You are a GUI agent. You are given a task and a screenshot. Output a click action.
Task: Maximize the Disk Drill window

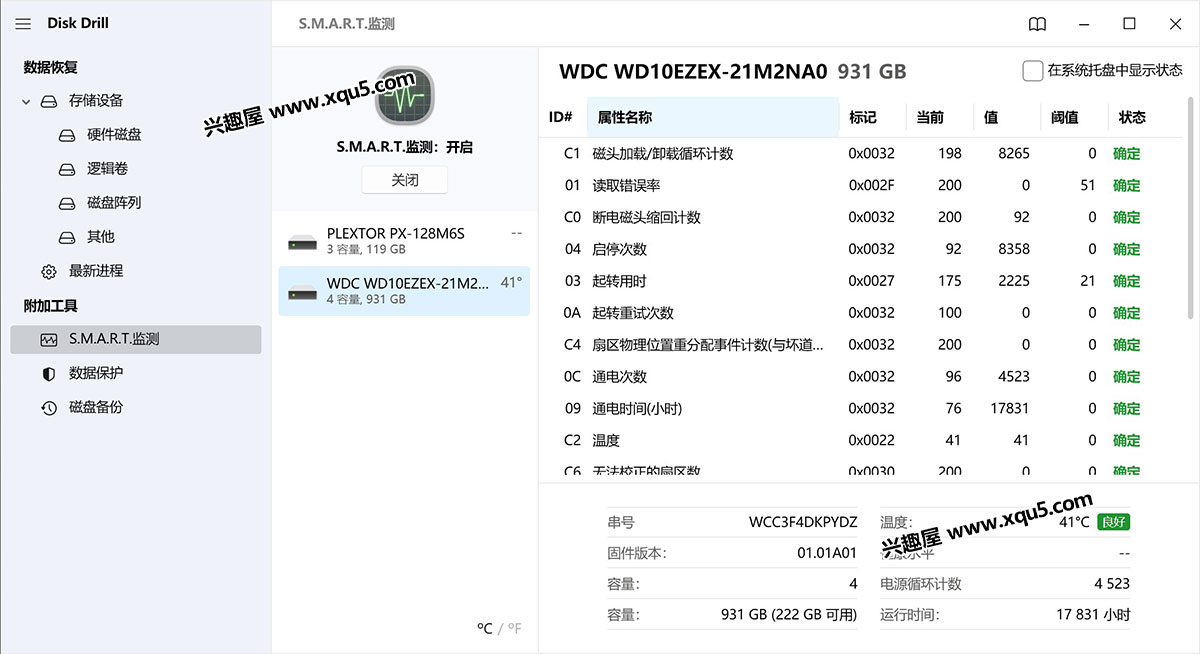(x=1129, y=24)
